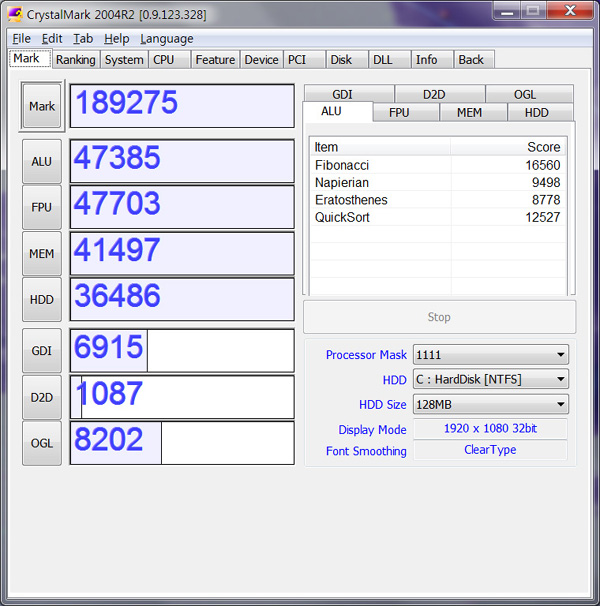The height and width of the screenshot is (606, 600).
Task: Minimize the CrystalMark window
Action: click(507, 10)
